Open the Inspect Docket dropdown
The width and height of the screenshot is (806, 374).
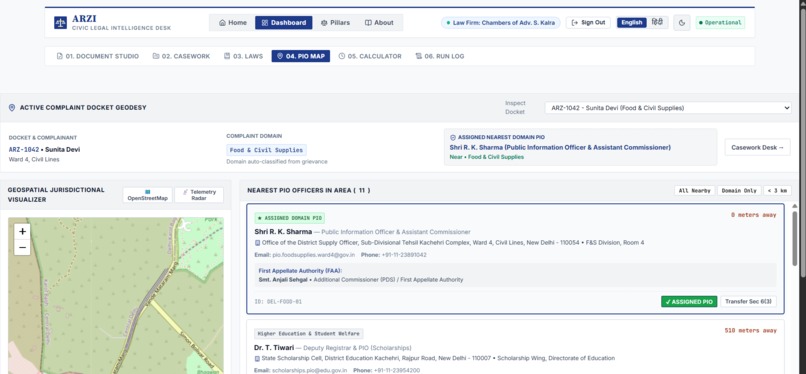point(668,108)
